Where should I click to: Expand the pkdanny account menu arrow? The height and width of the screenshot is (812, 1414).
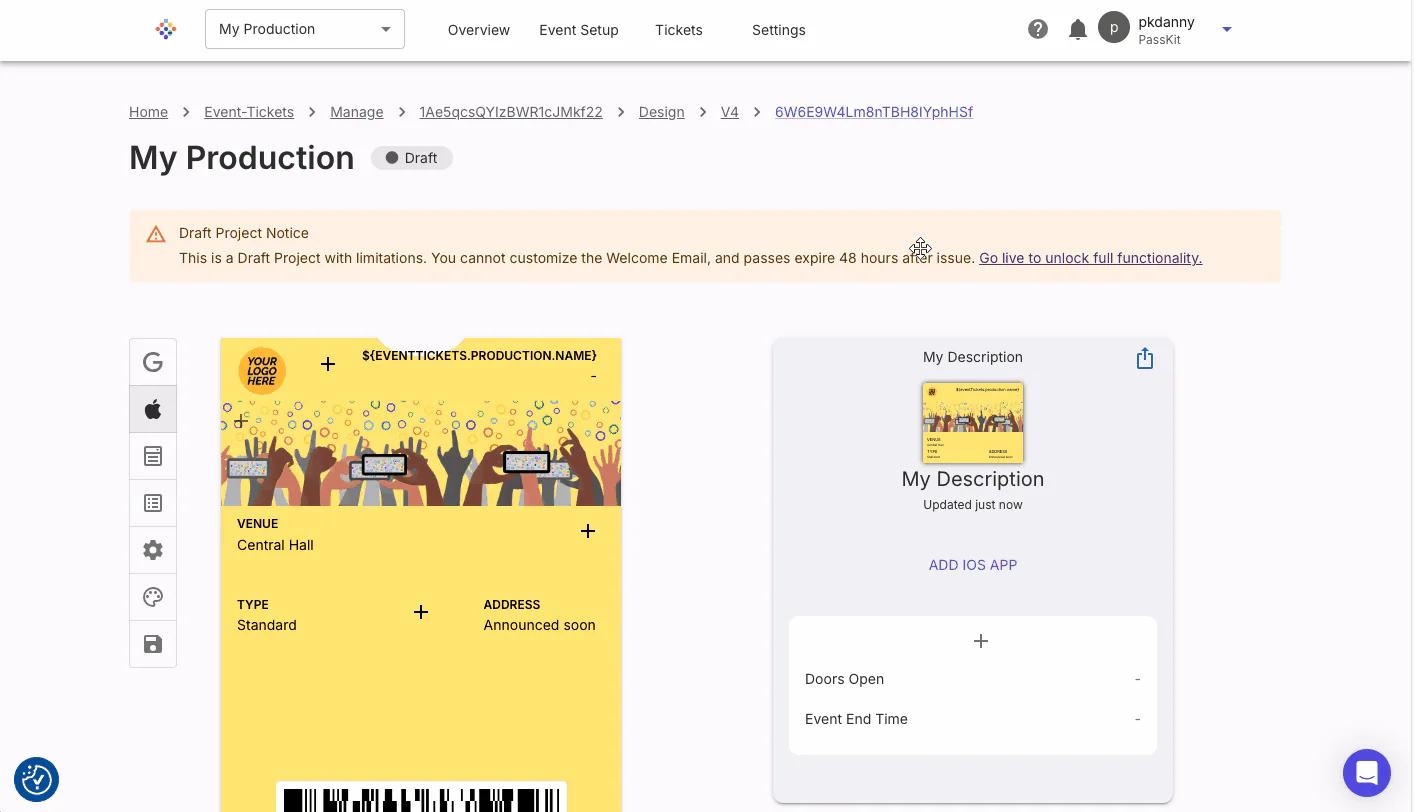coord(1227,29)
